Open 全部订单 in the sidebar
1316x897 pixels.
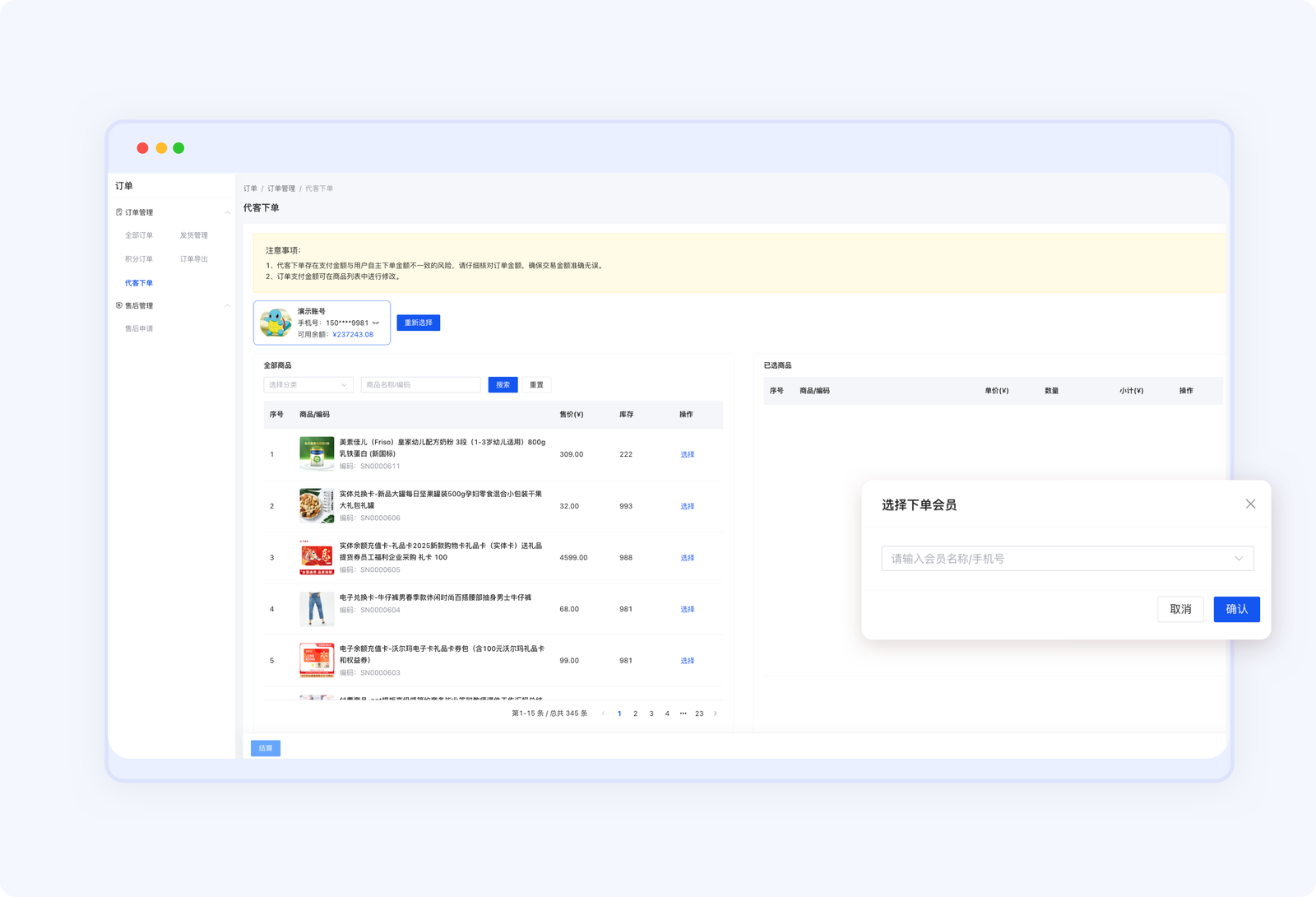(x=138, y=235)
